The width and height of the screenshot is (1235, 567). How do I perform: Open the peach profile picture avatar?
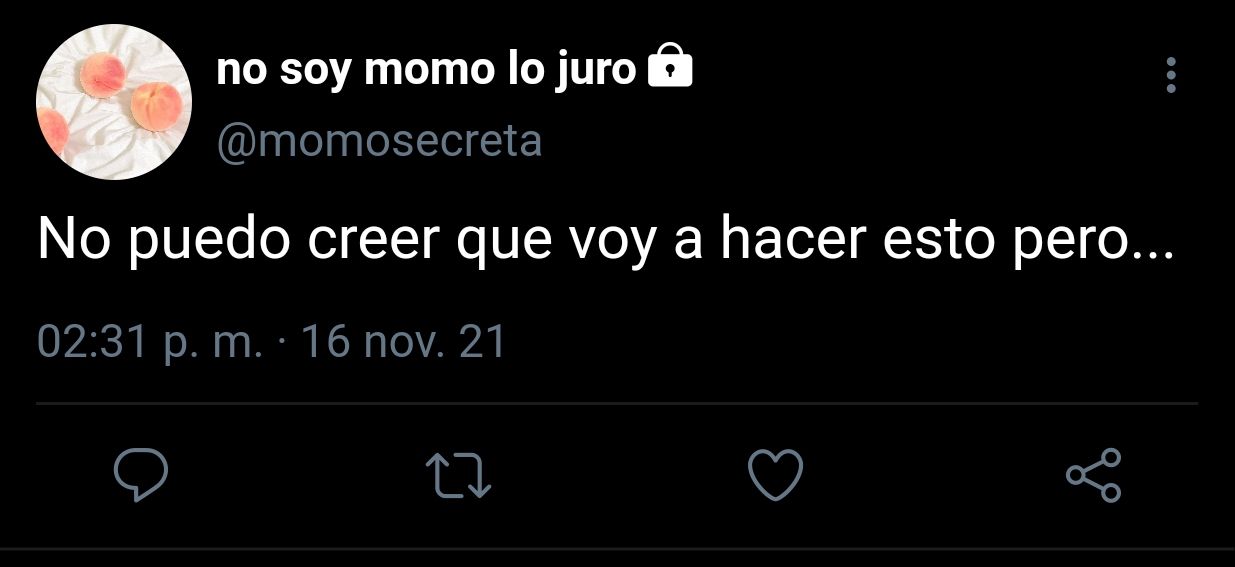pos(114,103)
